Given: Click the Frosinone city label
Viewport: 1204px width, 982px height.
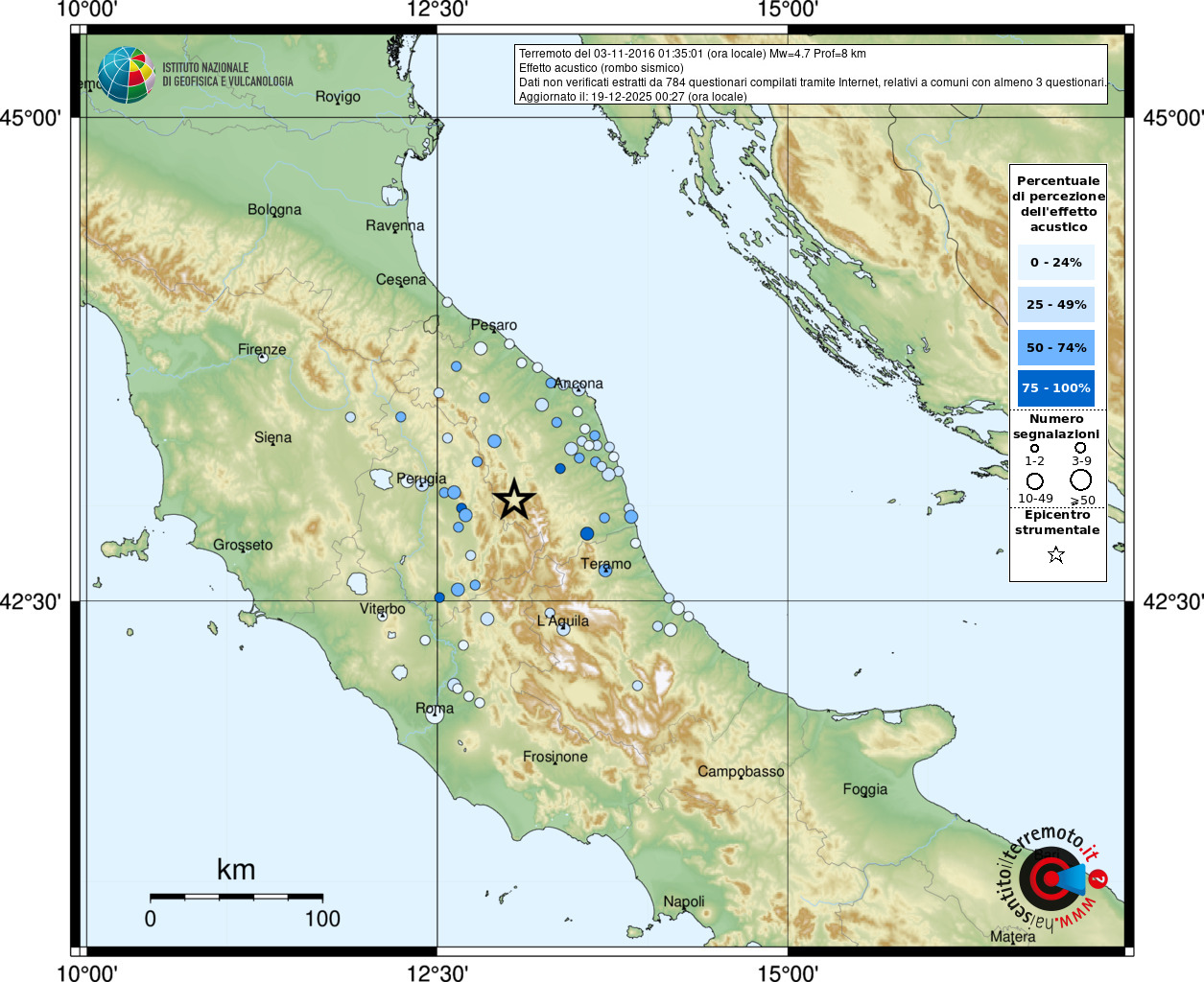Looking at the screenshot, I should [555, 757].
